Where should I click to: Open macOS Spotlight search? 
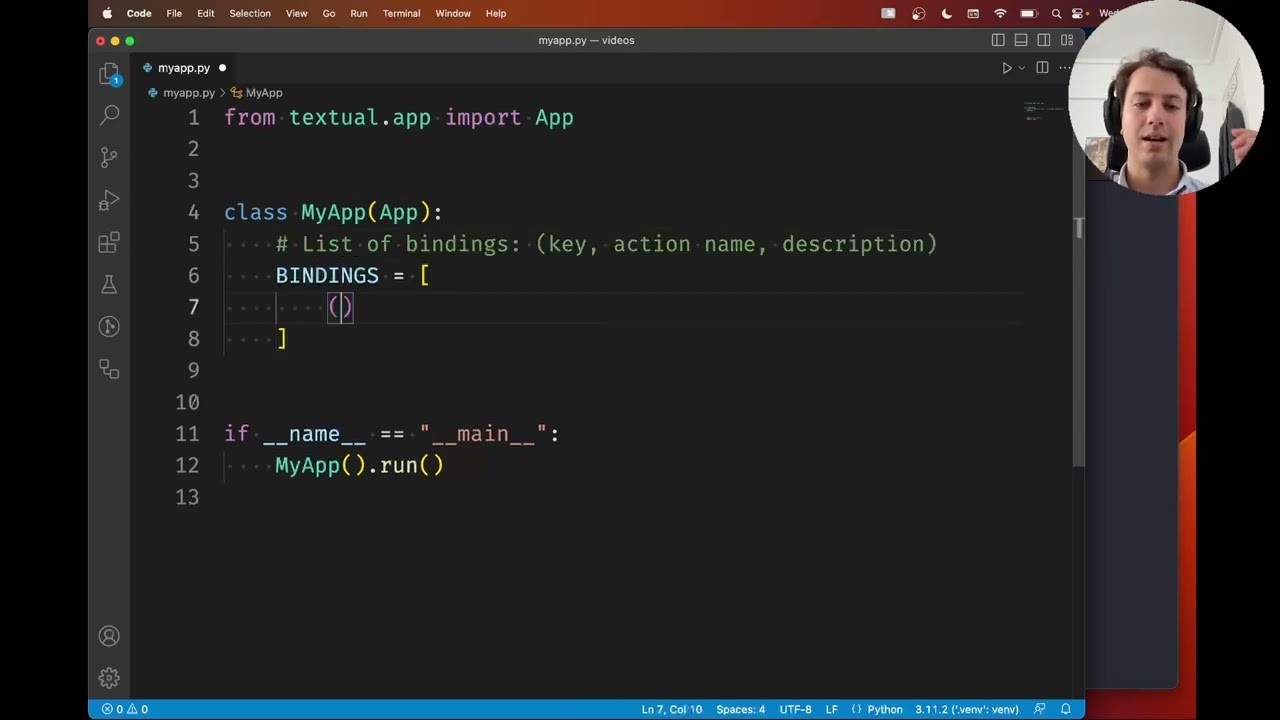(x=1056, y=13)
